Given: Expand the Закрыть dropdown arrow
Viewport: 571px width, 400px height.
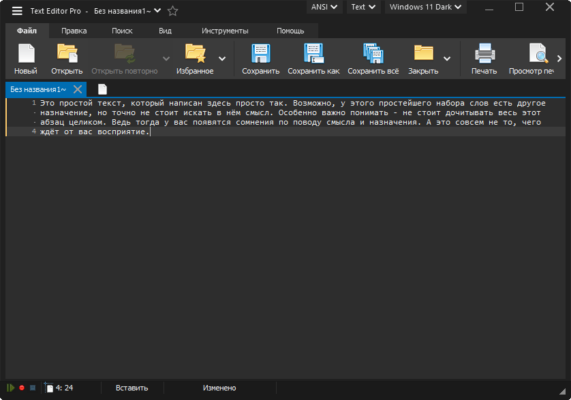Looking at the screenshot, I should (447, 59).
